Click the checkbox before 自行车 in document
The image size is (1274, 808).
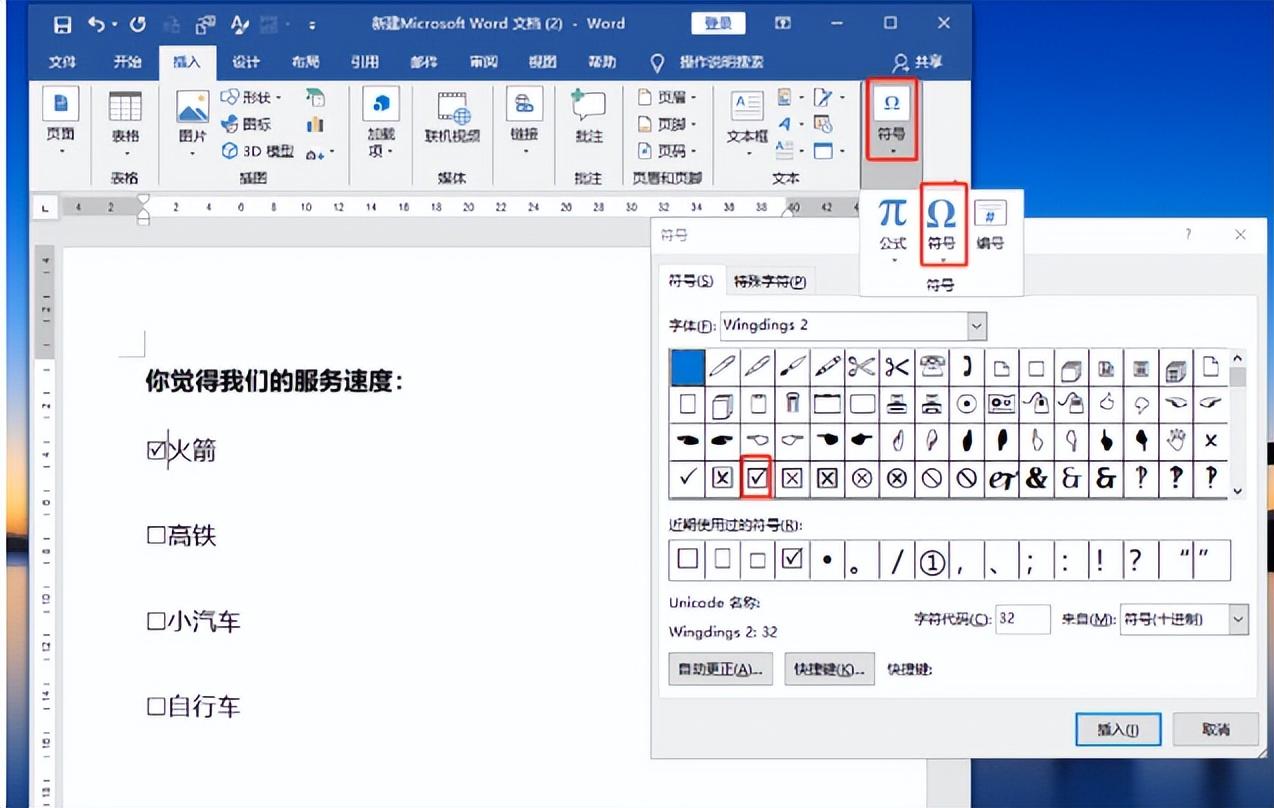(155, 707)
